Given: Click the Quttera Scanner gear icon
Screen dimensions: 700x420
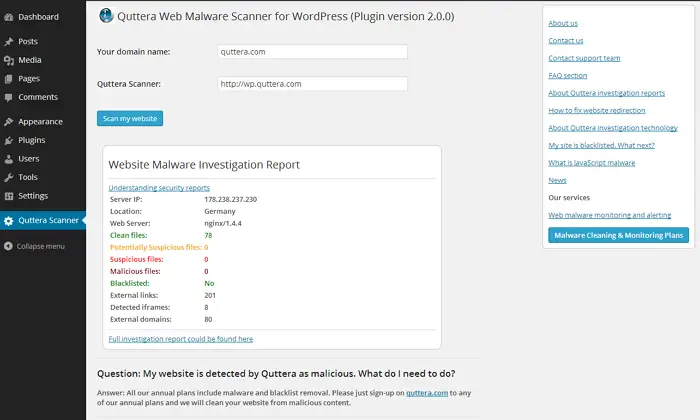Looking at the screenshot, I should [8, 220].
